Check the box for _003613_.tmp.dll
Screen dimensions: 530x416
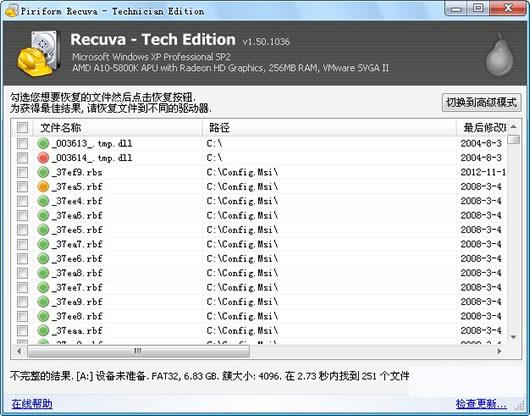[22, 143]
